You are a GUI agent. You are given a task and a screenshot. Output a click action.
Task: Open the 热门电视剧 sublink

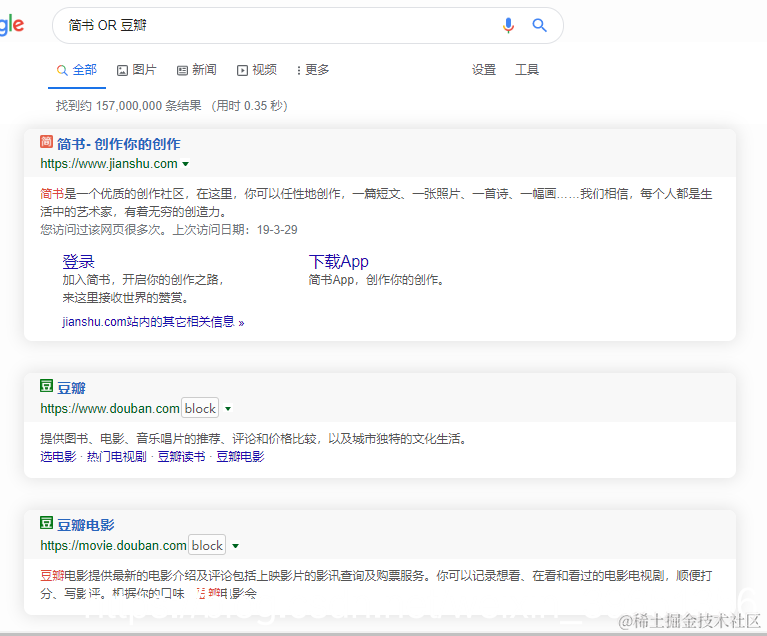(x=117, y=457)
